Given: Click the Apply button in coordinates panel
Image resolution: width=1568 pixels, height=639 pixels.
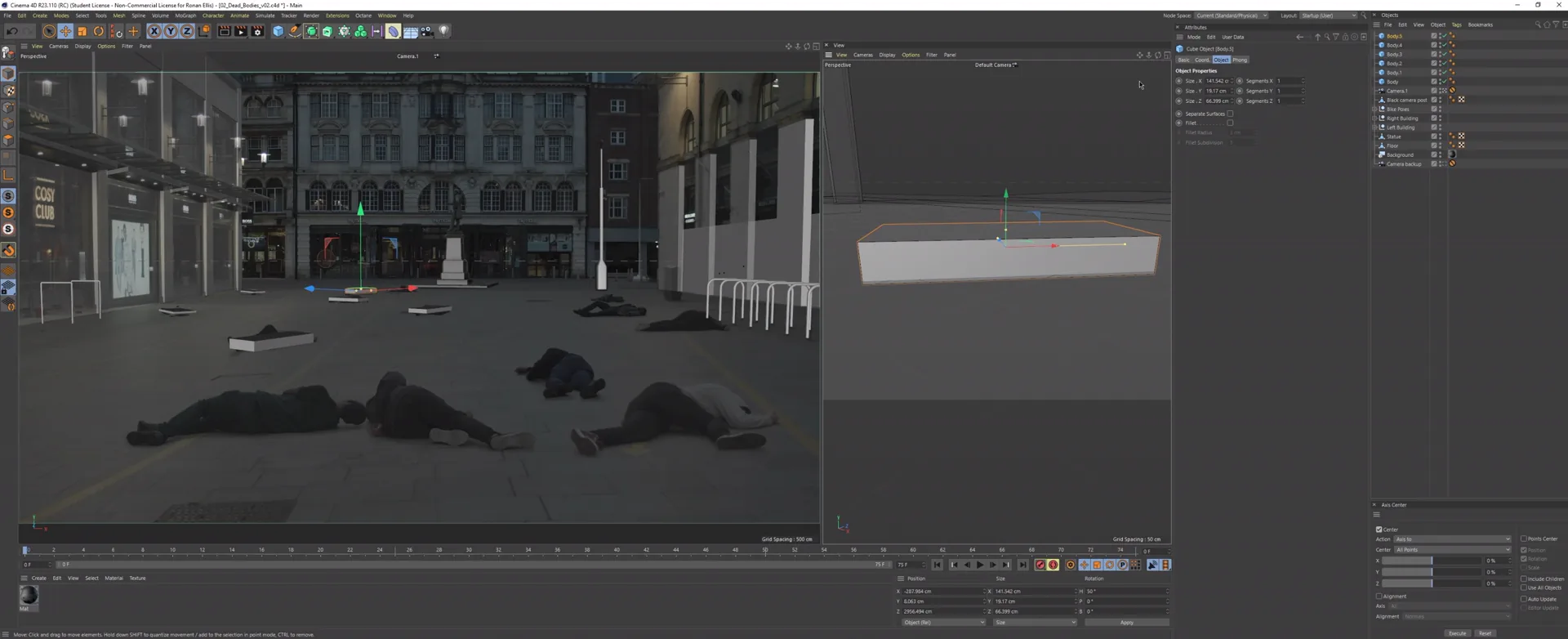Looking at the screenshot, I should click(x=1126, y=623).
